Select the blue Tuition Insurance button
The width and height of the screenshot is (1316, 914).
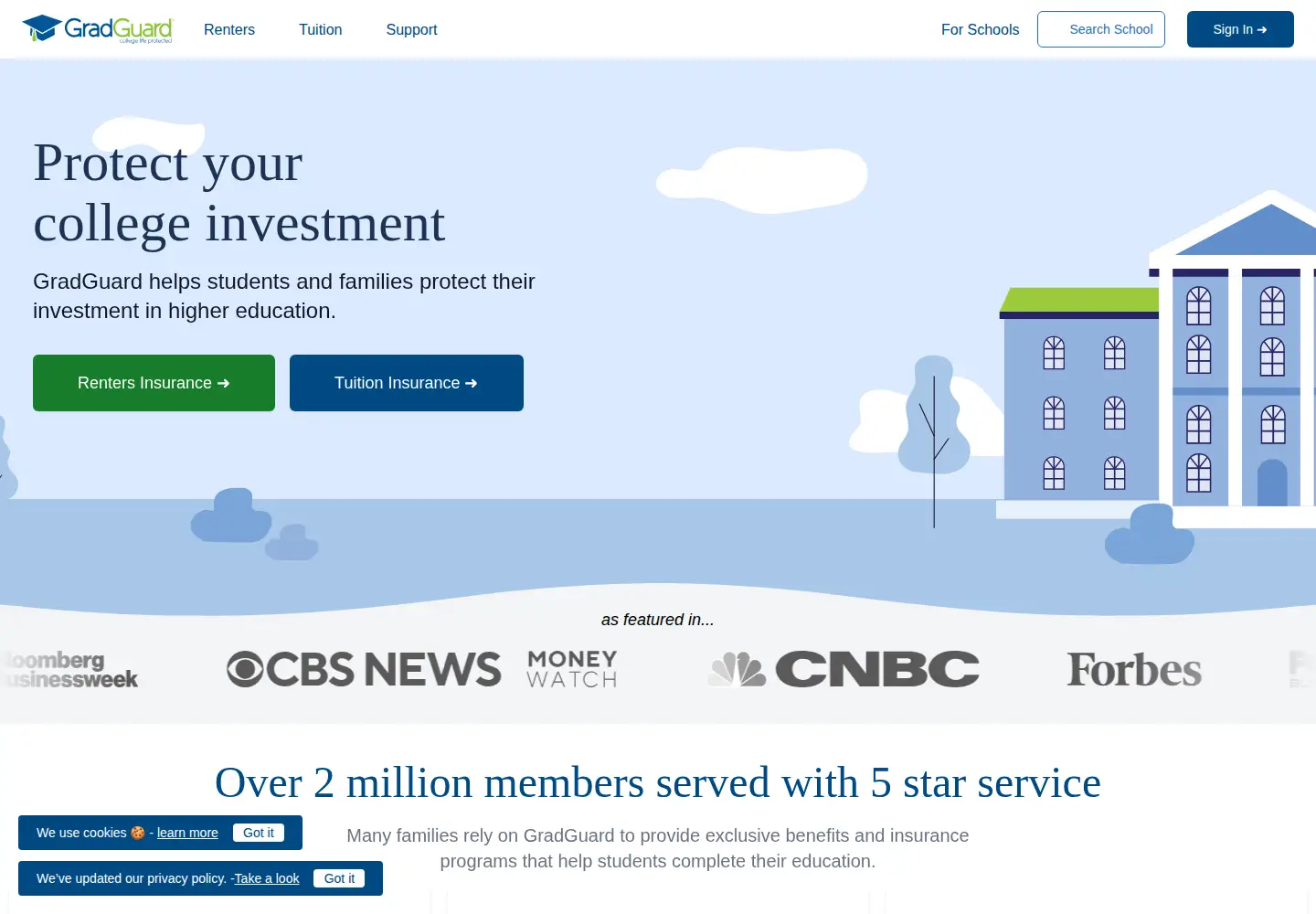tap(407, 383)
